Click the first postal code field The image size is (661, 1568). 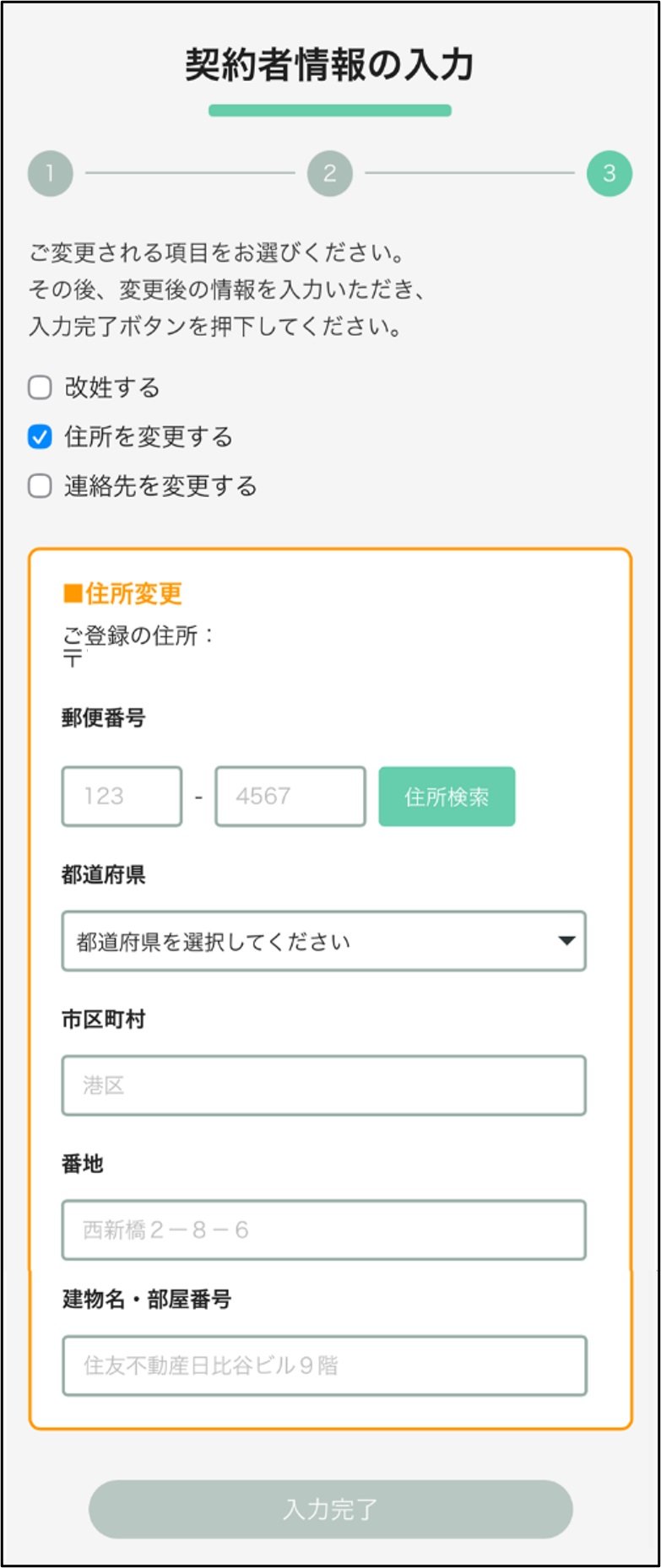[121, 796]
